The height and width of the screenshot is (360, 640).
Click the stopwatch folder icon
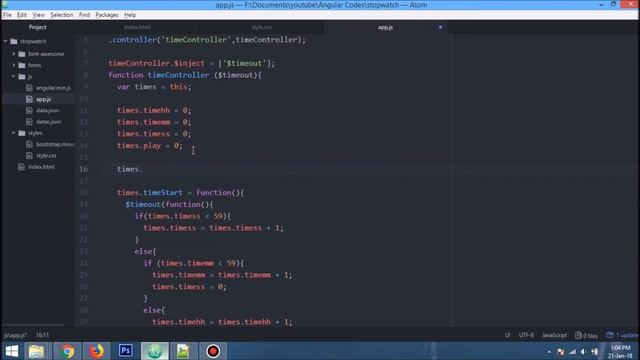tap(14, 41)
